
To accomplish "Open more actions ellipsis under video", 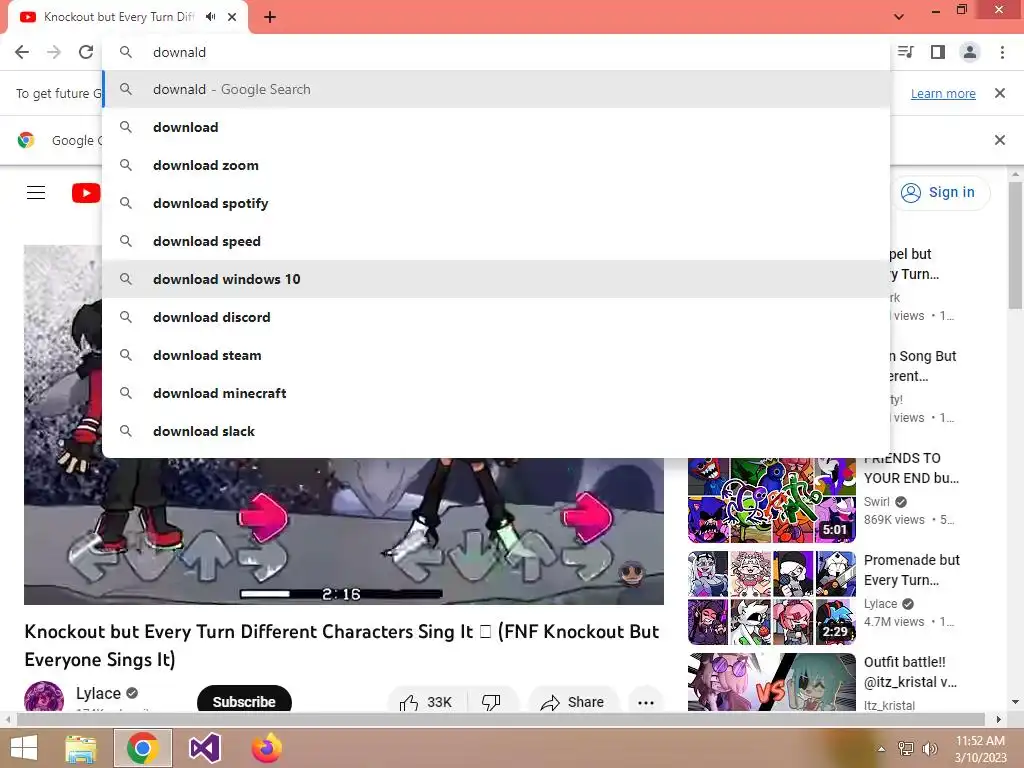I will pyautogui.click(x=646, y=703).
